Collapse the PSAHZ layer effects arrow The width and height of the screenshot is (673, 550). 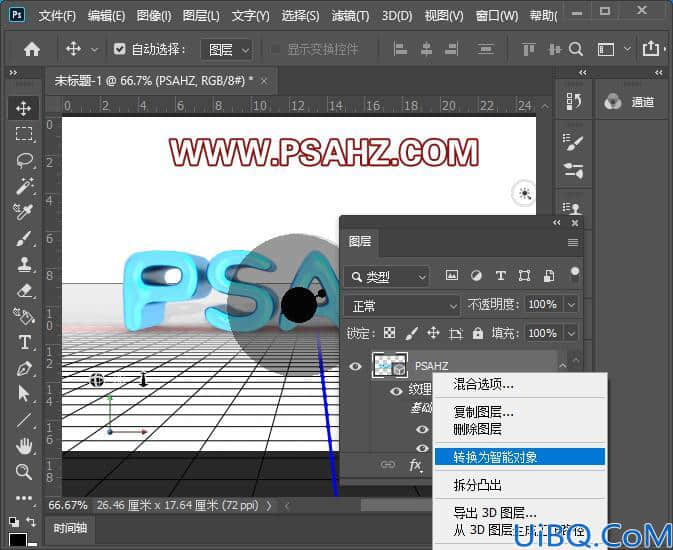[x=563, y=366]
